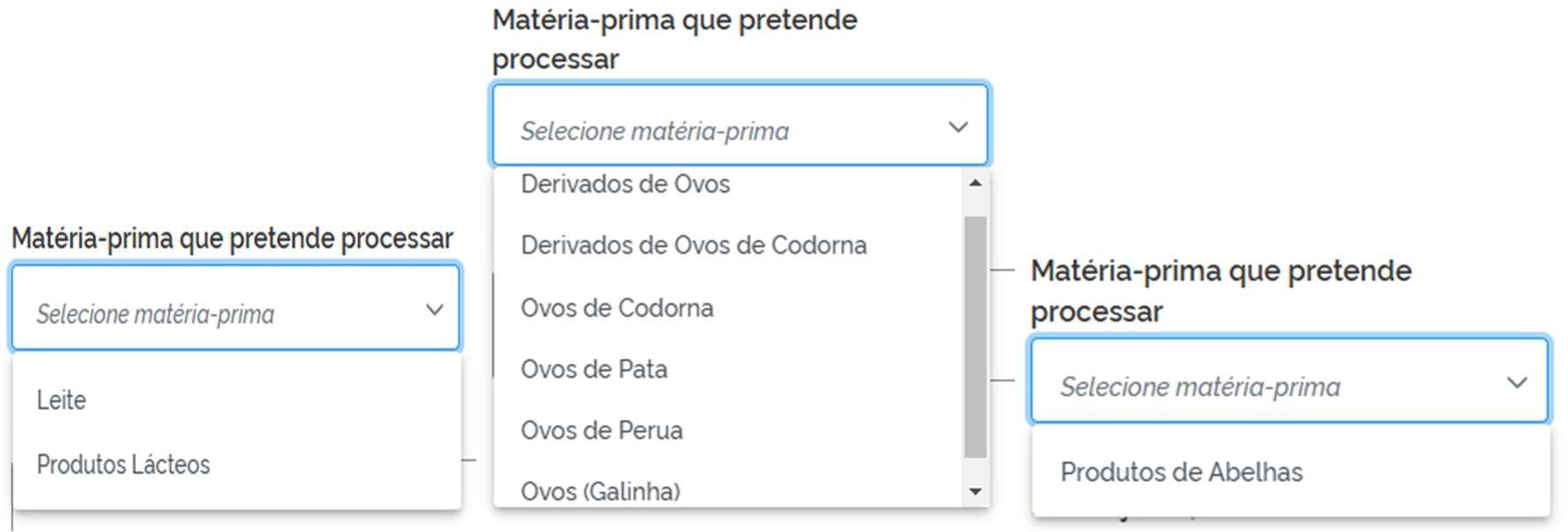Click the Matéria-prima label above the egg dropdown

click(x=674, y=39)
